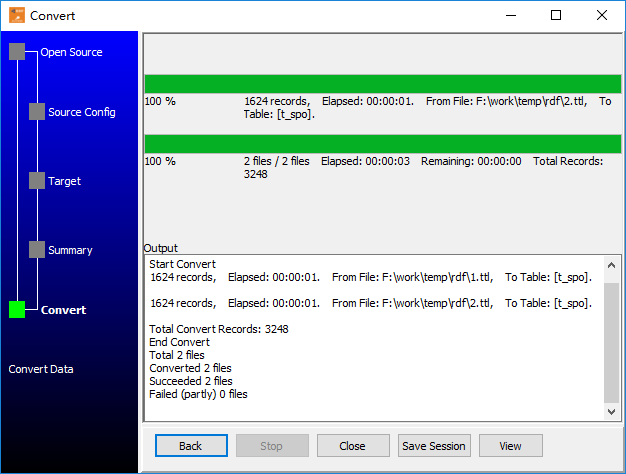Click the output scrollbar down arrow
The image size is (626, 474).
click(x=611, y=411)
